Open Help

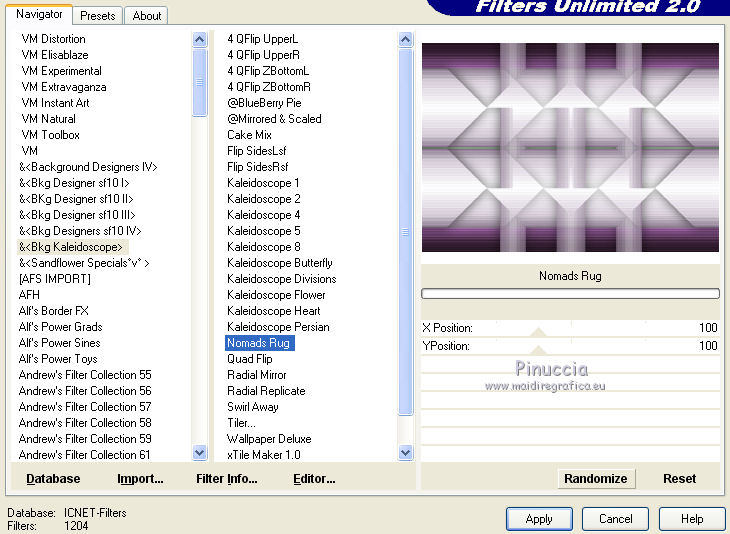692,519
